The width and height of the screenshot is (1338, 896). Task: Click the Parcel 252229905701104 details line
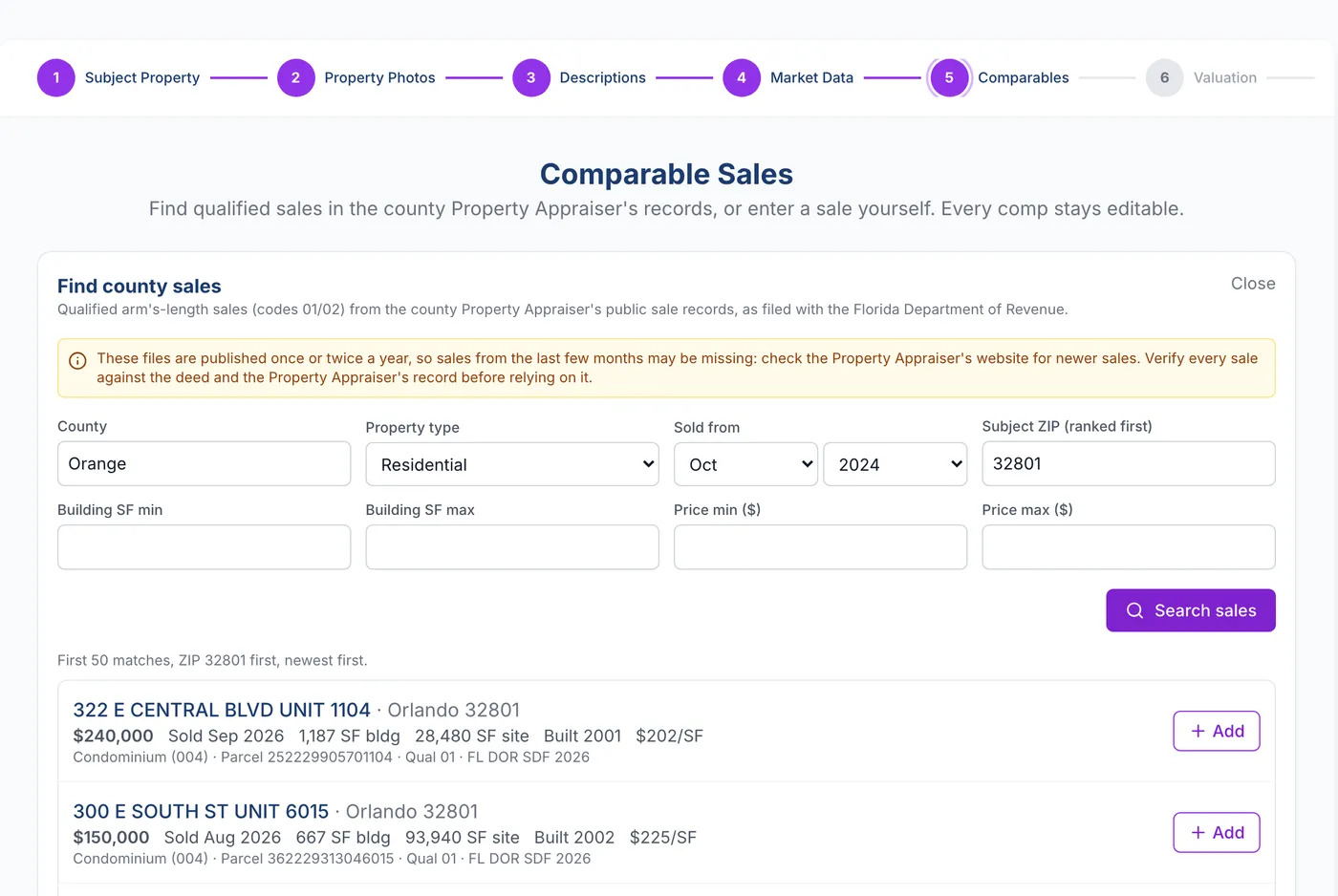click(x=331, y=757)
